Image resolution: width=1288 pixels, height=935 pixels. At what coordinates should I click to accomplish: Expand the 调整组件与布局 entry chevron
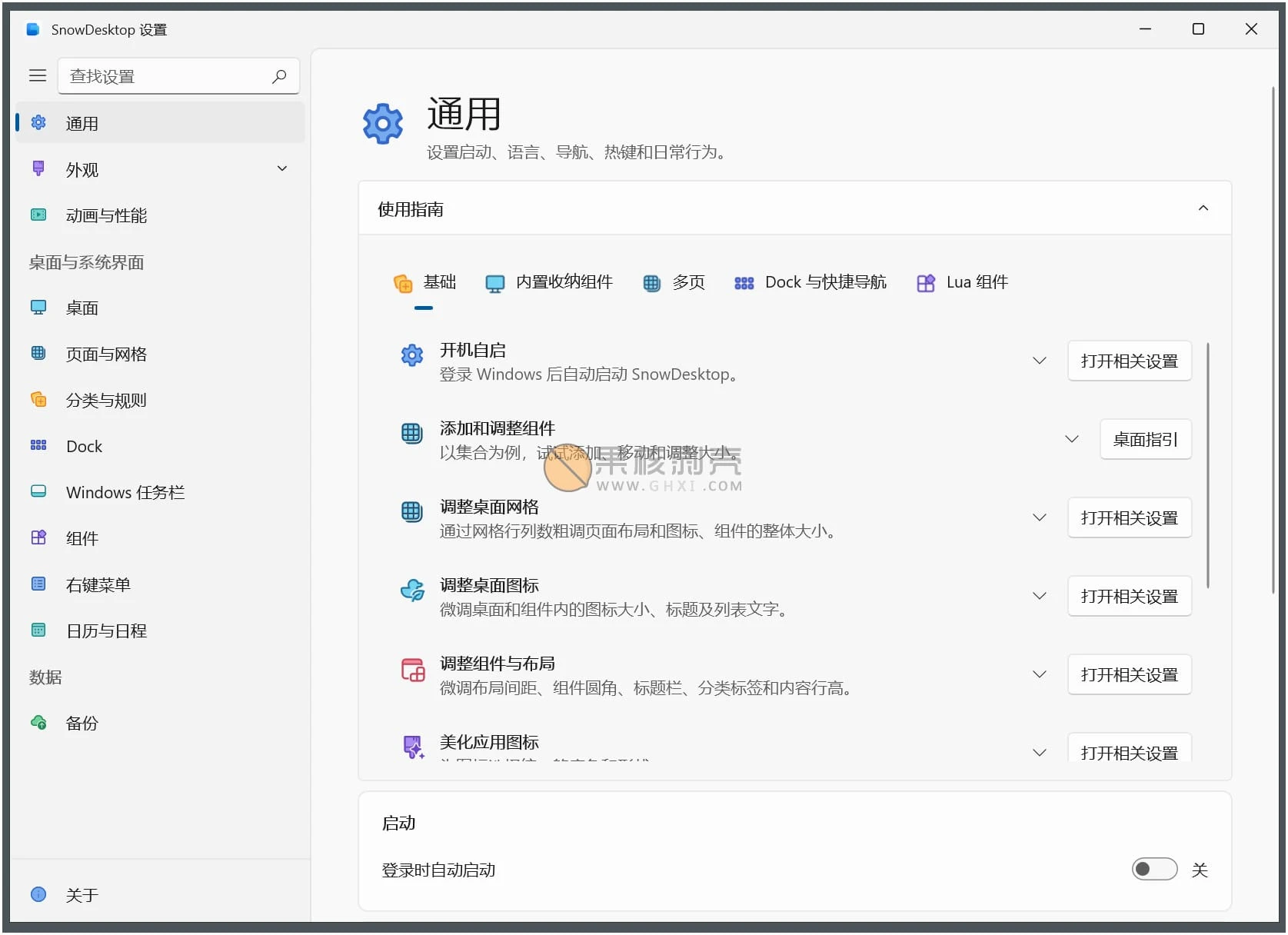[1039, 674]
